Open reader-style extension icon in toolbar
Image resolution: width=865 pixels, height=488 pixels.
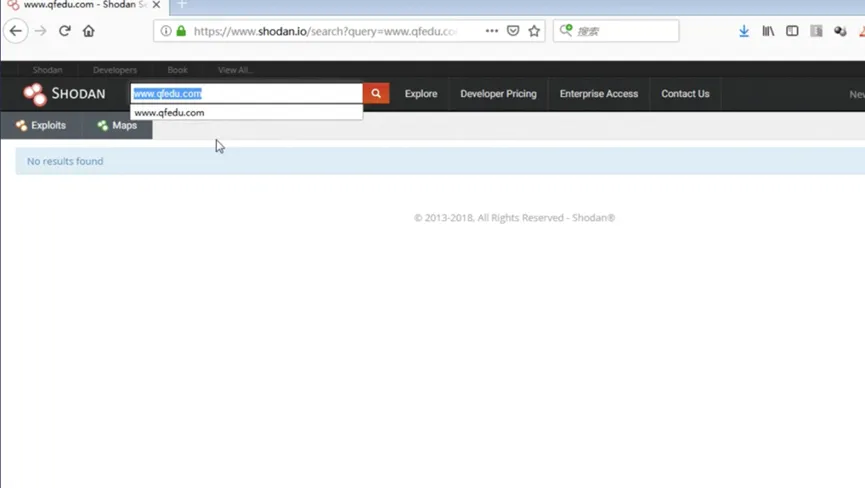click(816, 31)
